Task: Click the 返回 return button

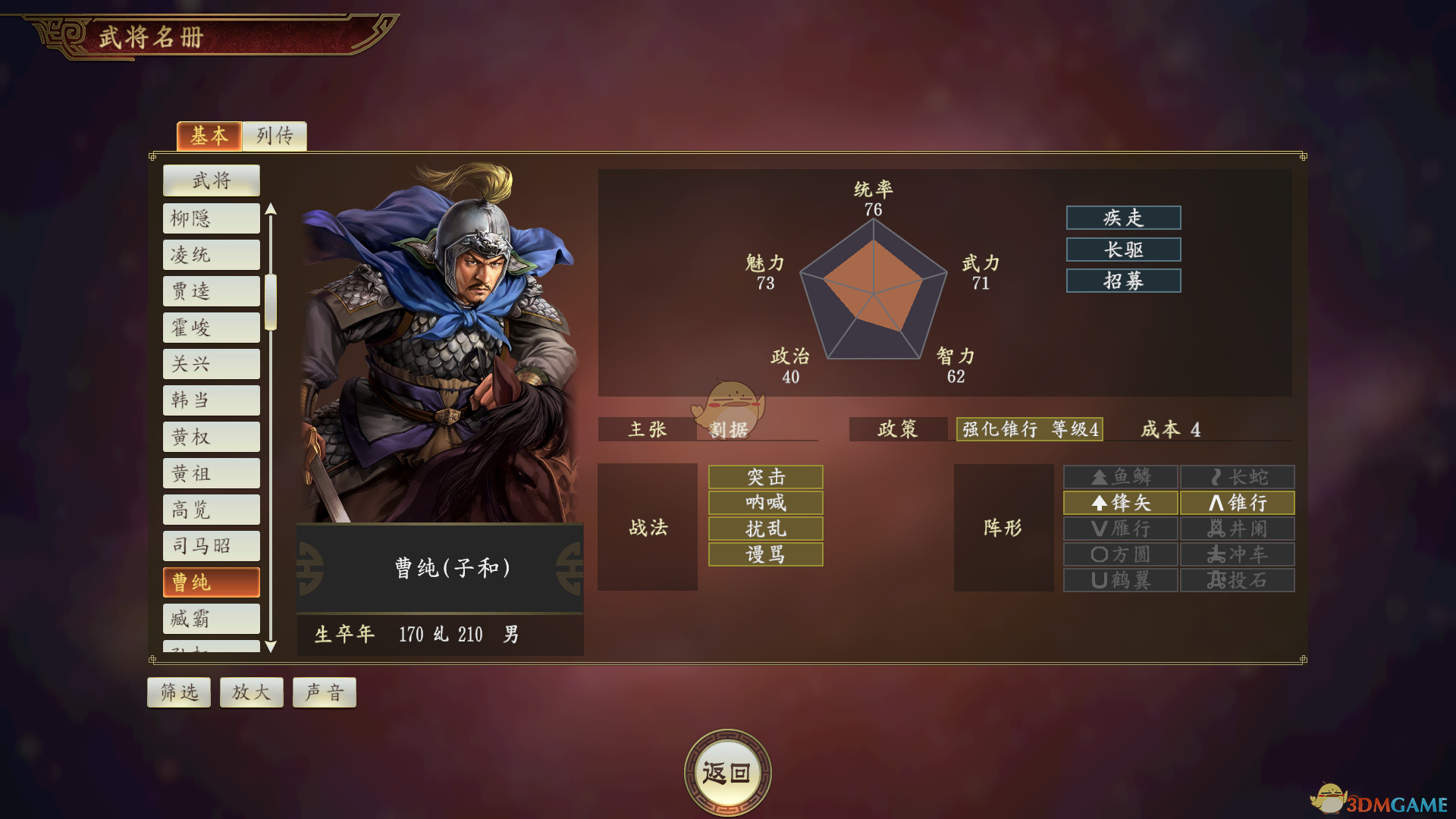Action: tap(727, 773)
